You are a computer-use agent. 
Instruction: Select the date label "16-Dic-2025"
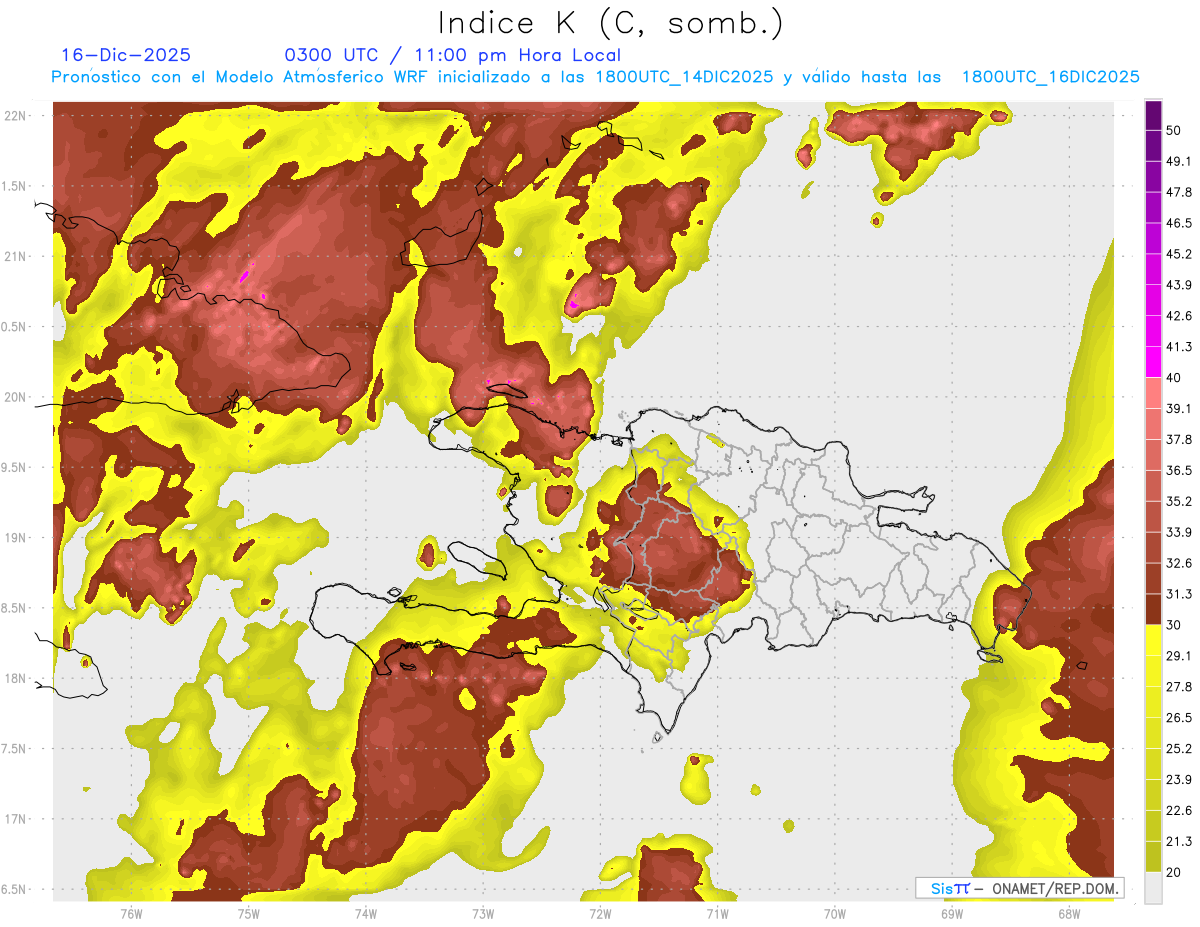[x=126, y=55]
